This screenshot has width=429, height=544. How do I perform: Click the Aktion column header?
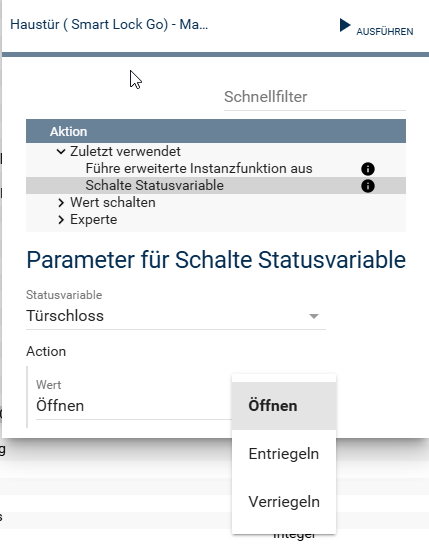pos(216,131)
